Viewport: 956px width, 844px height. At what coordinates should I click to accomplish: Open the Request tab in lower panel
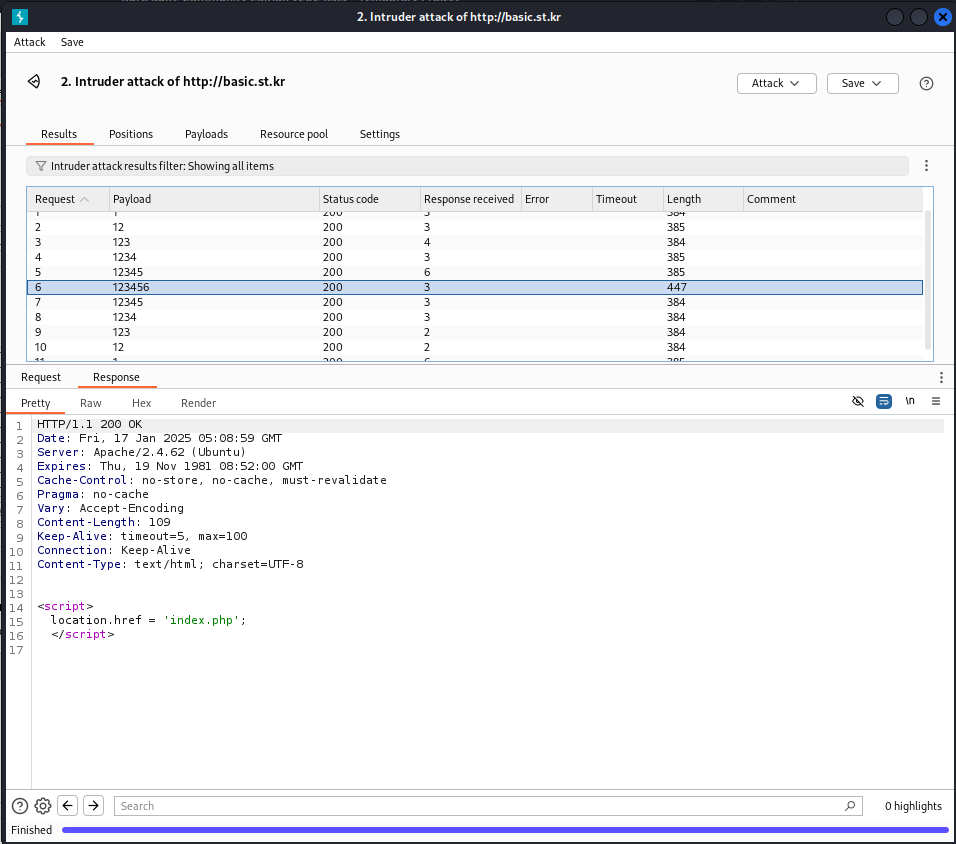41,377
